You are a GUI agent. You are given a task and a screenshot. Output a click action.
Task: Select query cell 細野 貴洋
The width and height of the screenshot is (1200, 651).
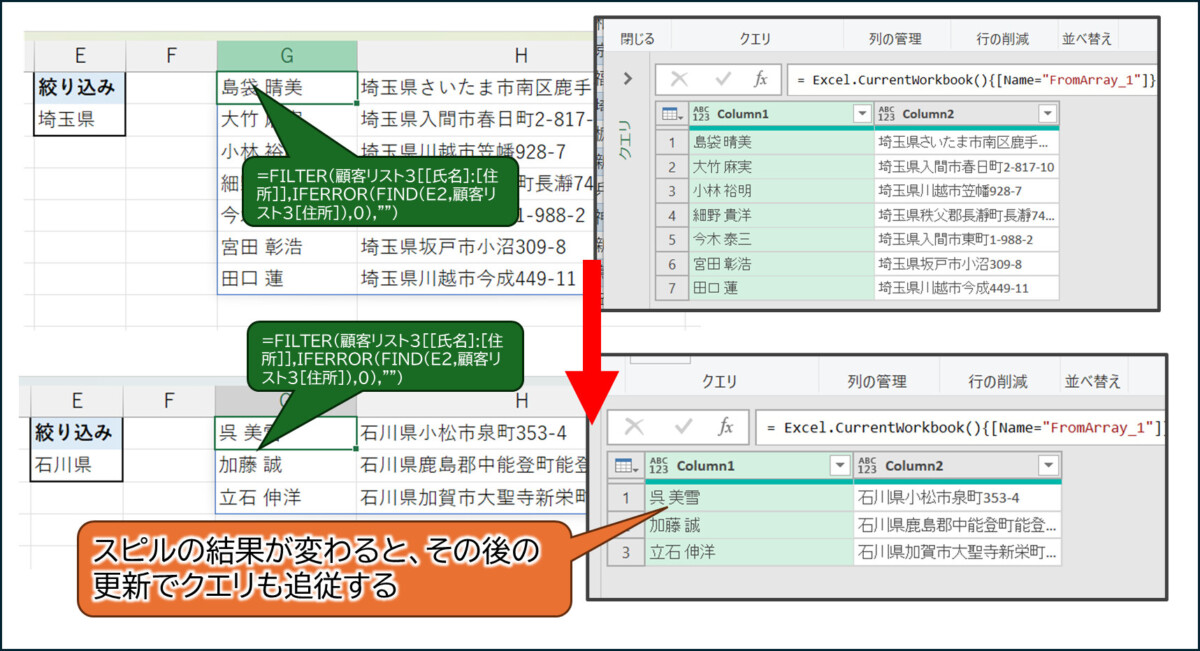coord(781,215)
